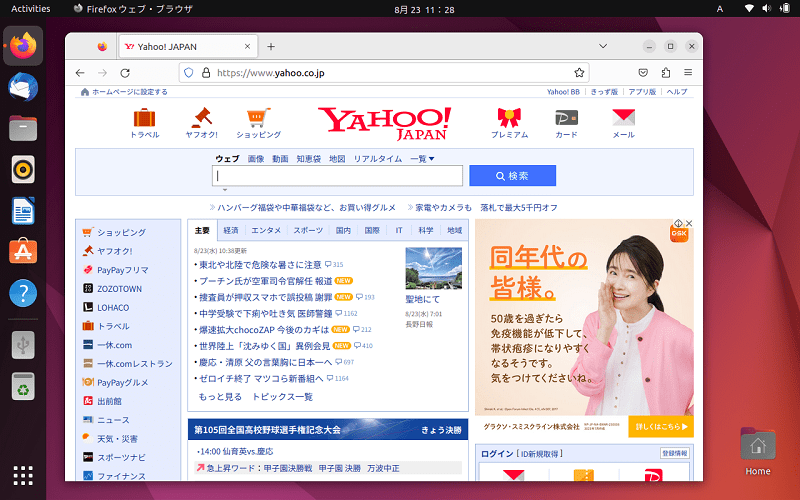Open the Firefox hamburger menu
Screen dimensions: 800x500
[x=688, y=73]
